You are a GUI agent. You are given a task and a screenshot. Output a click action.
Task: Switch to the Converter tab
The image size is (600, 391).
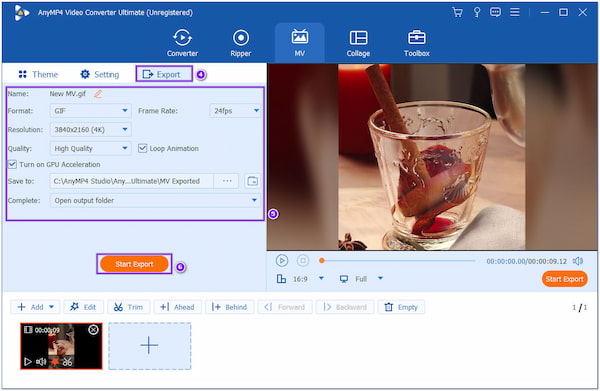182,43
